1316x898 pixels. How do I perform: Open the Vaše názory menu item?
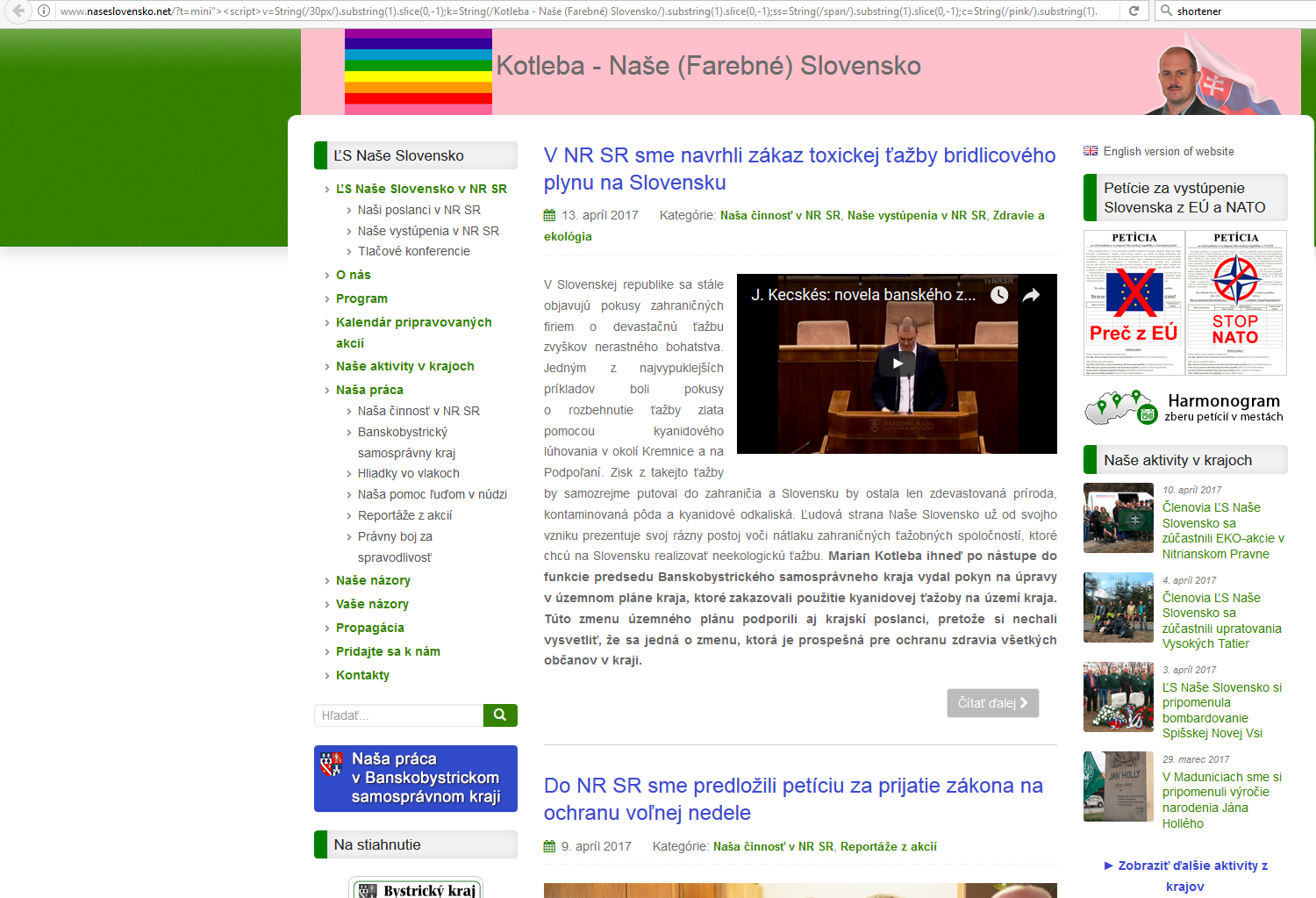point(372,604)
